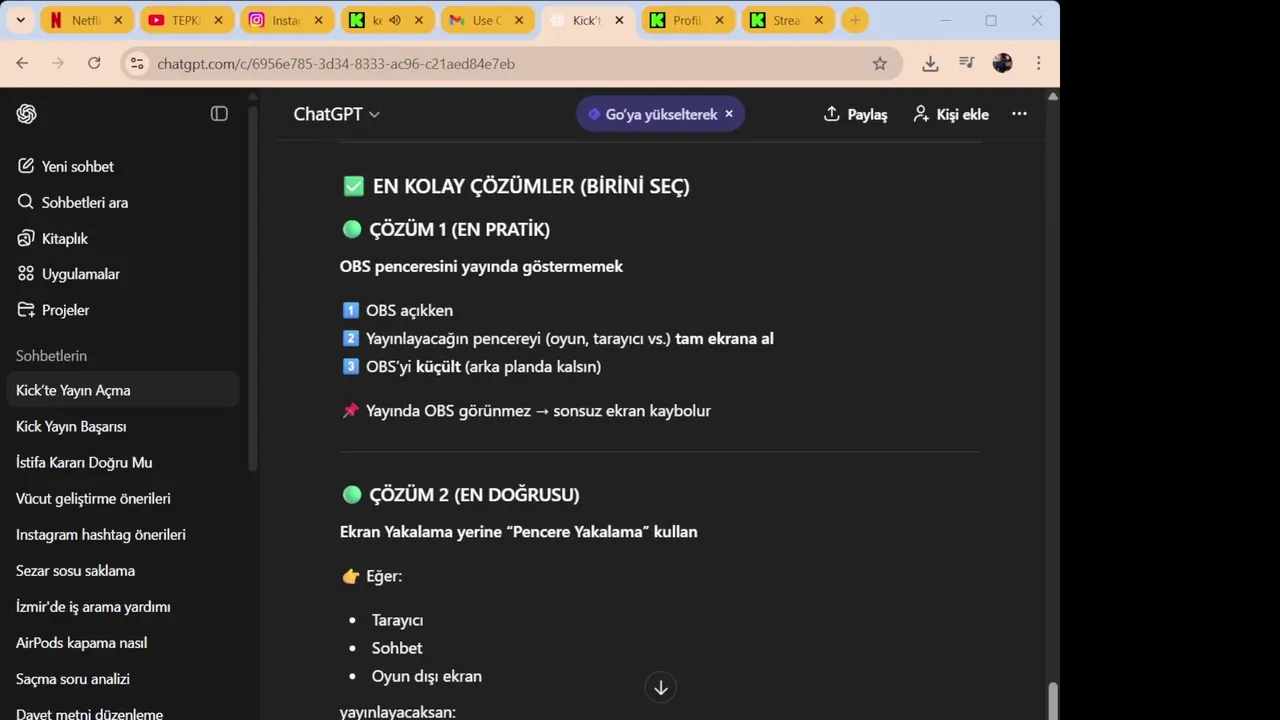Open Kitaplık library
This screenshot has height=720, width=1280.
click(53, 238)
